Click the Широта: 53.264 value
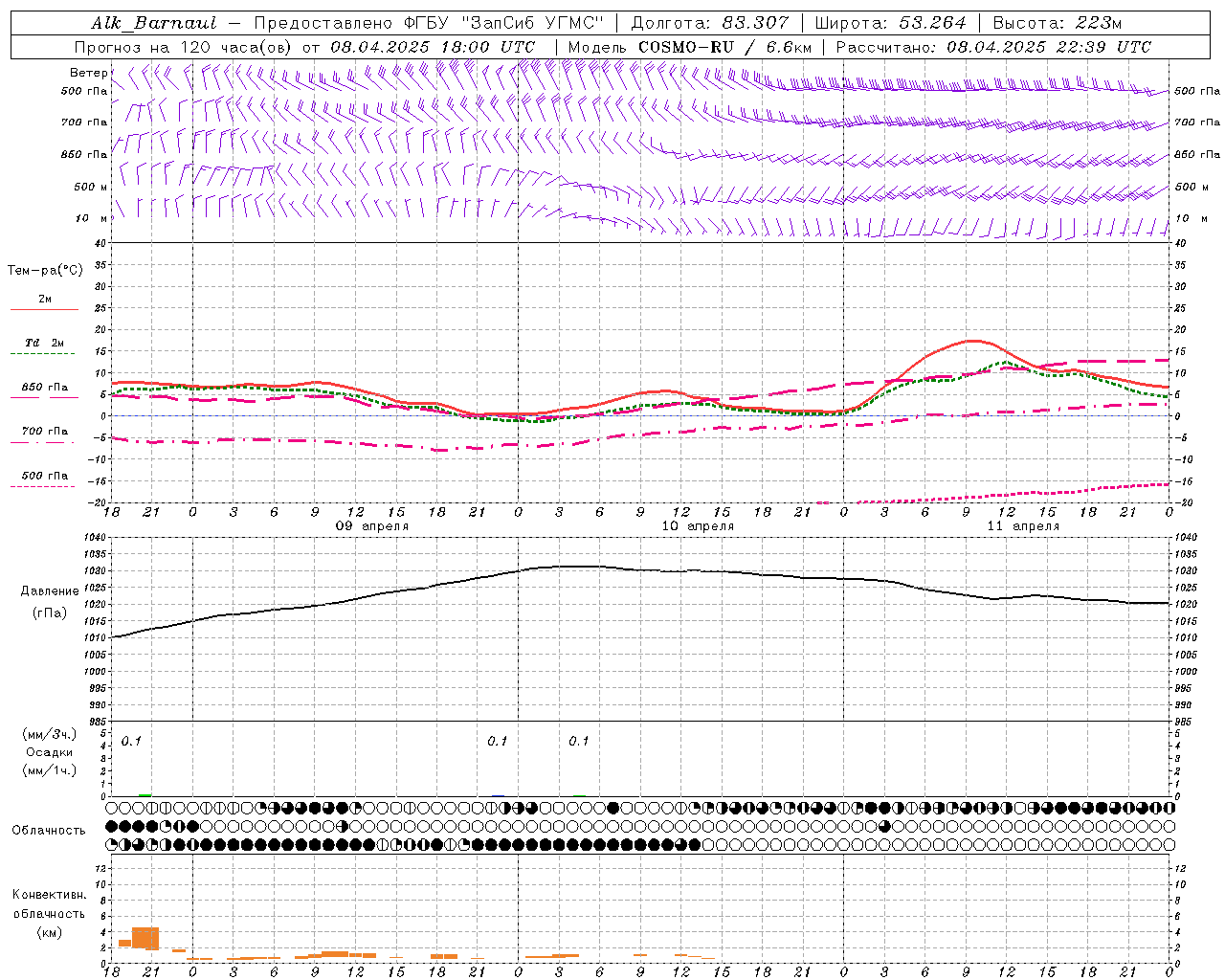The height and width of the screenshot is (980, 1225). 891,23
